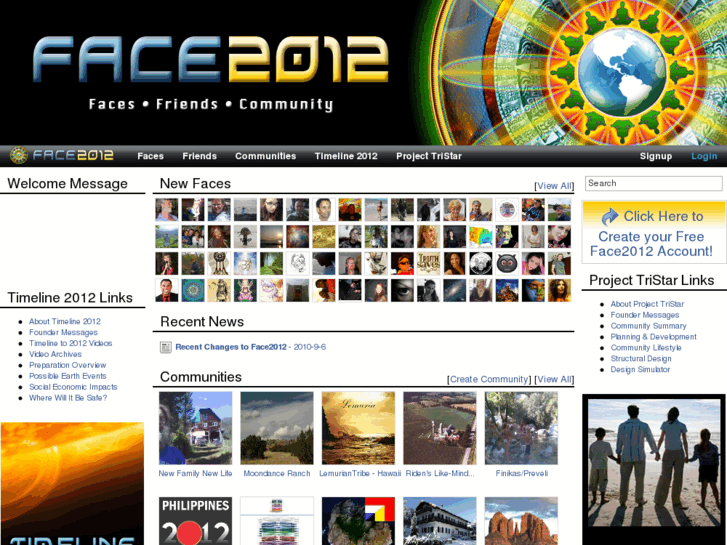Image resolution: width=727 pixels, height=545 pixels.
Task: Open the Philippines 2012 community thumbnail
Action: click(x=196, y=521)
